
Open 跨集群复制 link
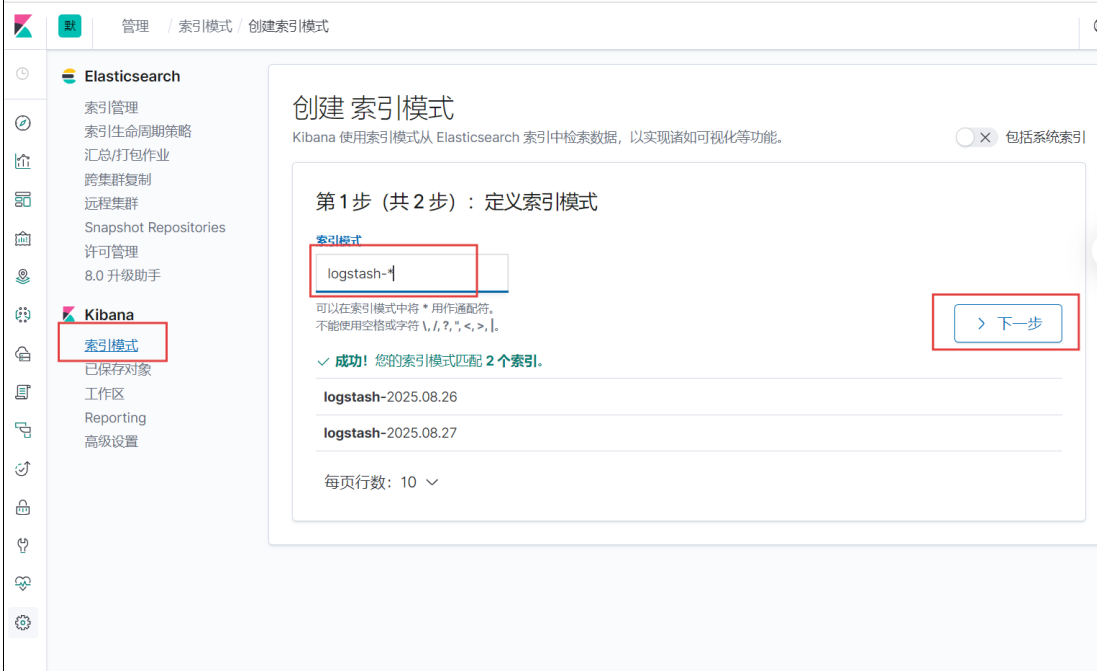pyautogui.click(x=118, y=180)
